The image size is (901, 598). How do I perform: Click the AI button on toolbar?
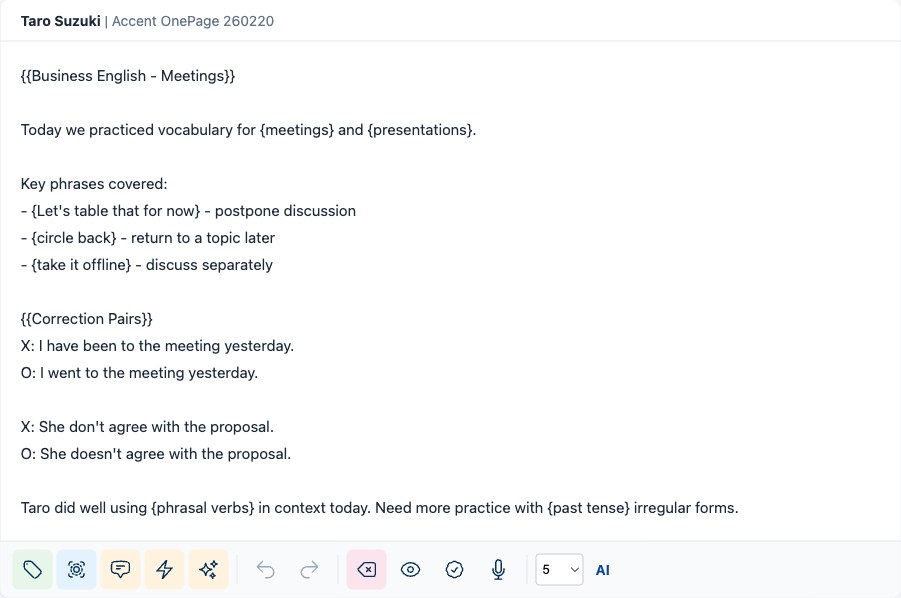tap(602, 569)
